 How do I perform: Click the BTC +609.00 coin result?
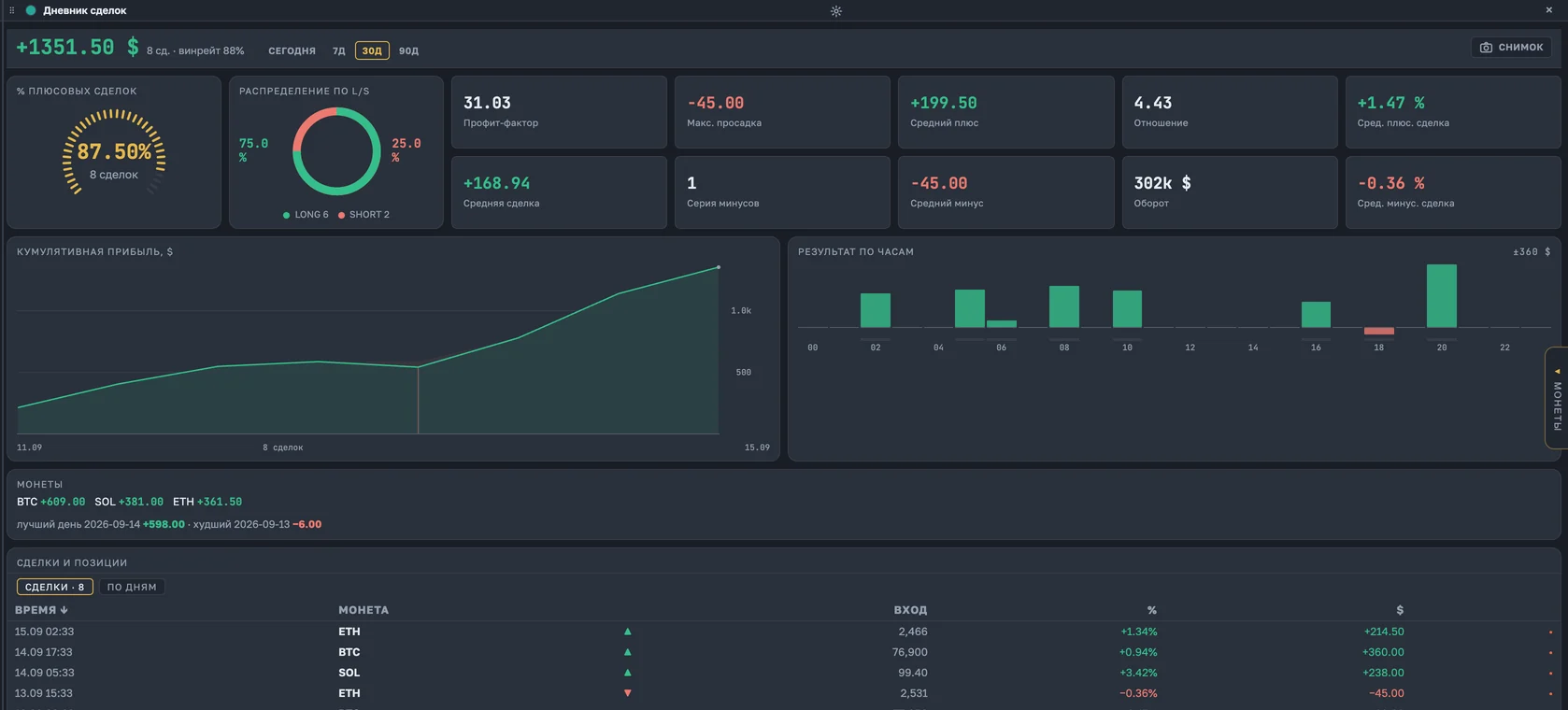50,502
